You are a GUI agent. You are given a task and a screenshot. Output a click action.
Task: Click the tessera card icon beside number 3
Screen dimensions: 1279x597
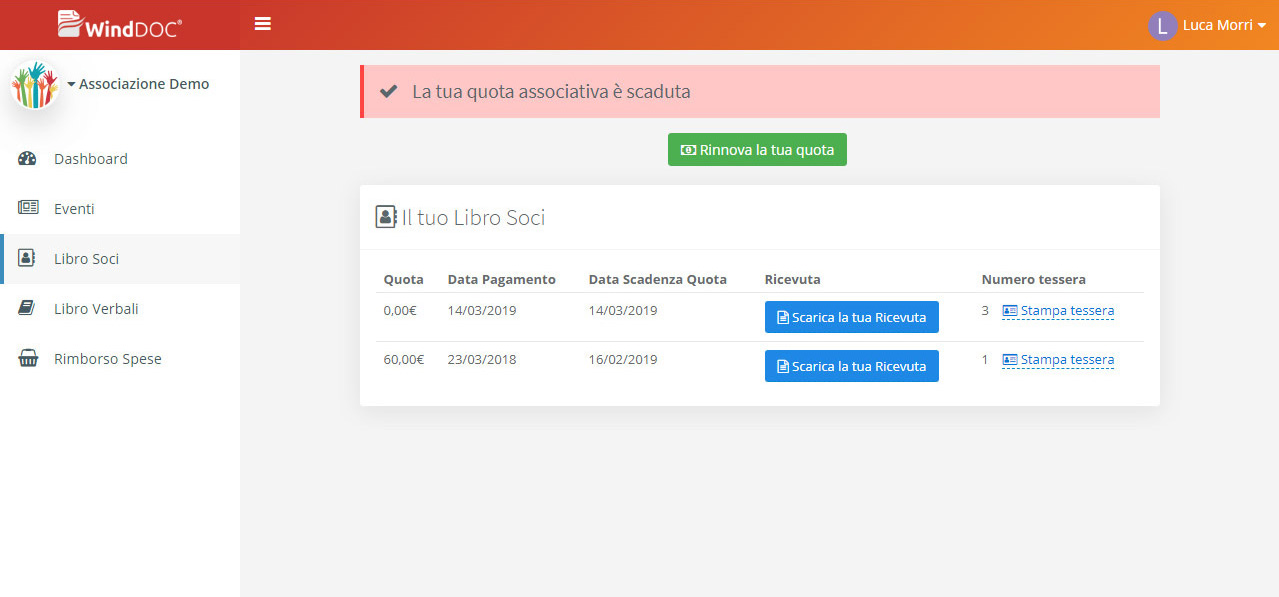tap(1009, 310)
